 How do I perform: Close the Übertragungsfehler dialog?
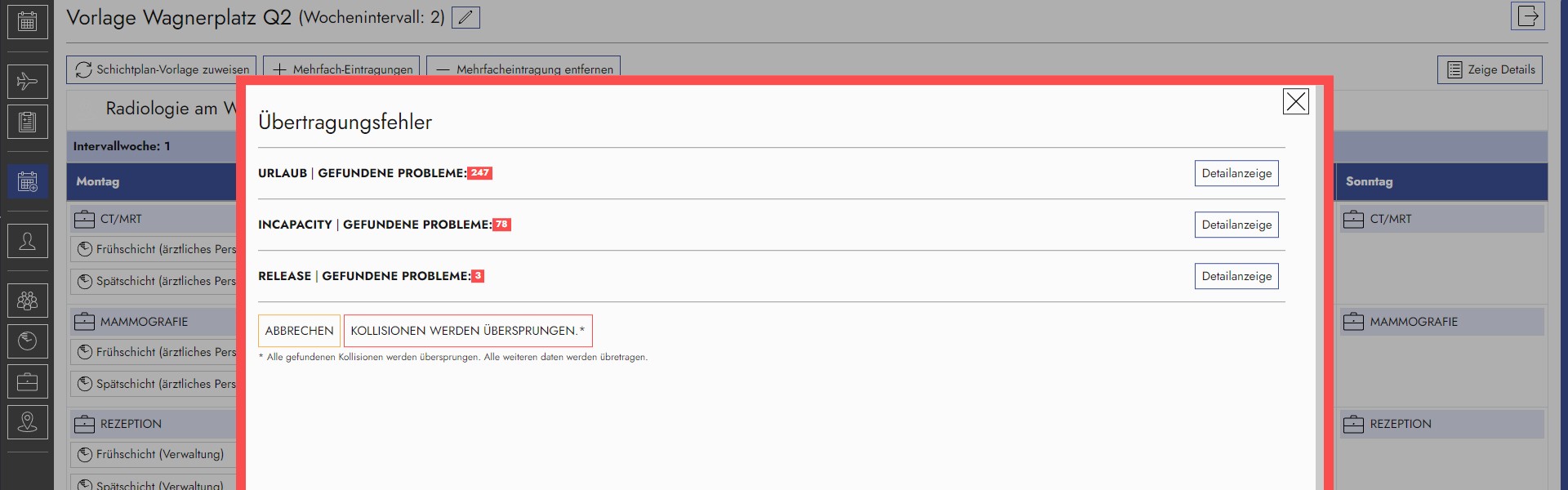1295,101
